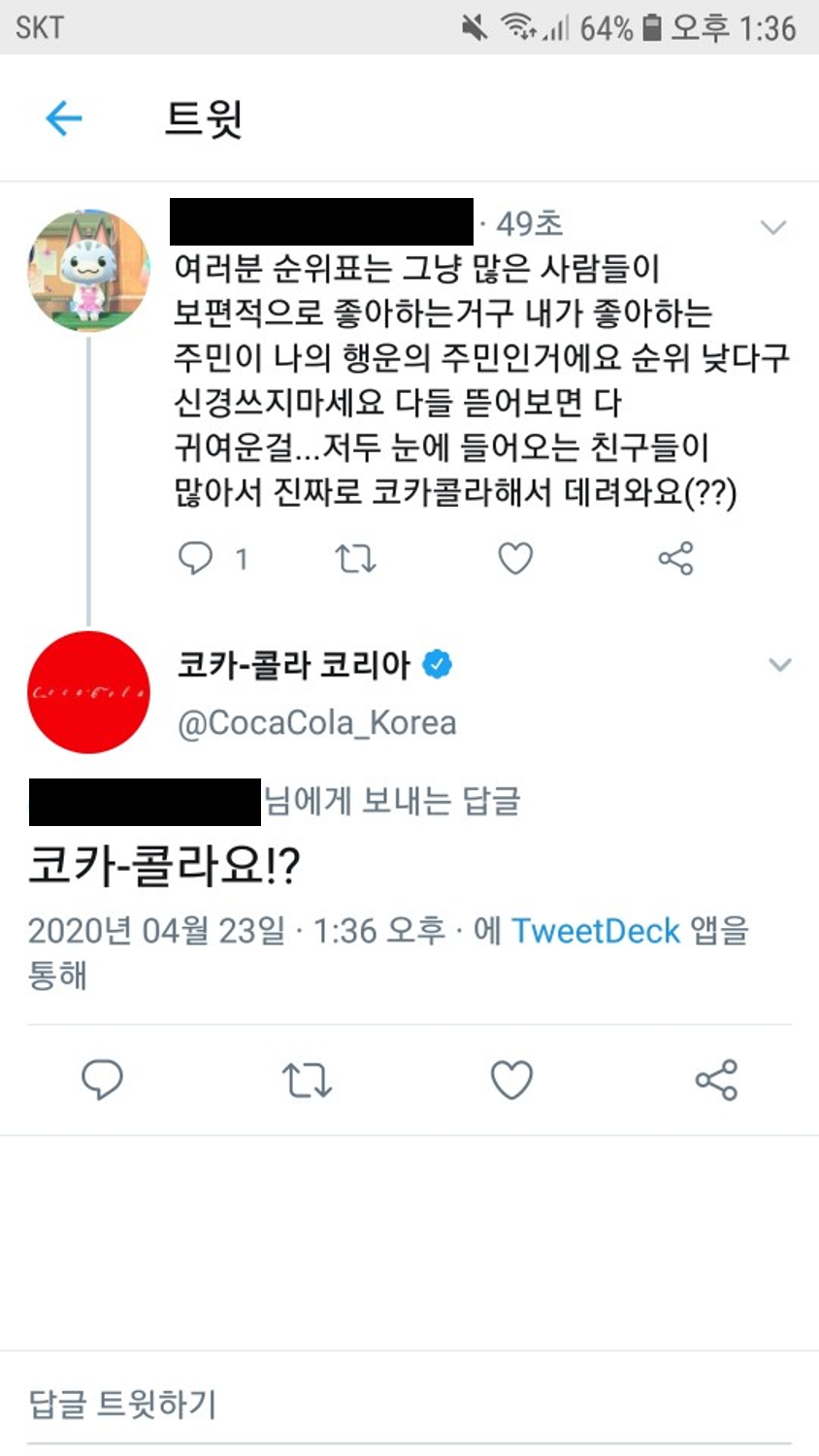
Task: Open the 코카-콜라 코리아 display name
Action: coord(294,665)
